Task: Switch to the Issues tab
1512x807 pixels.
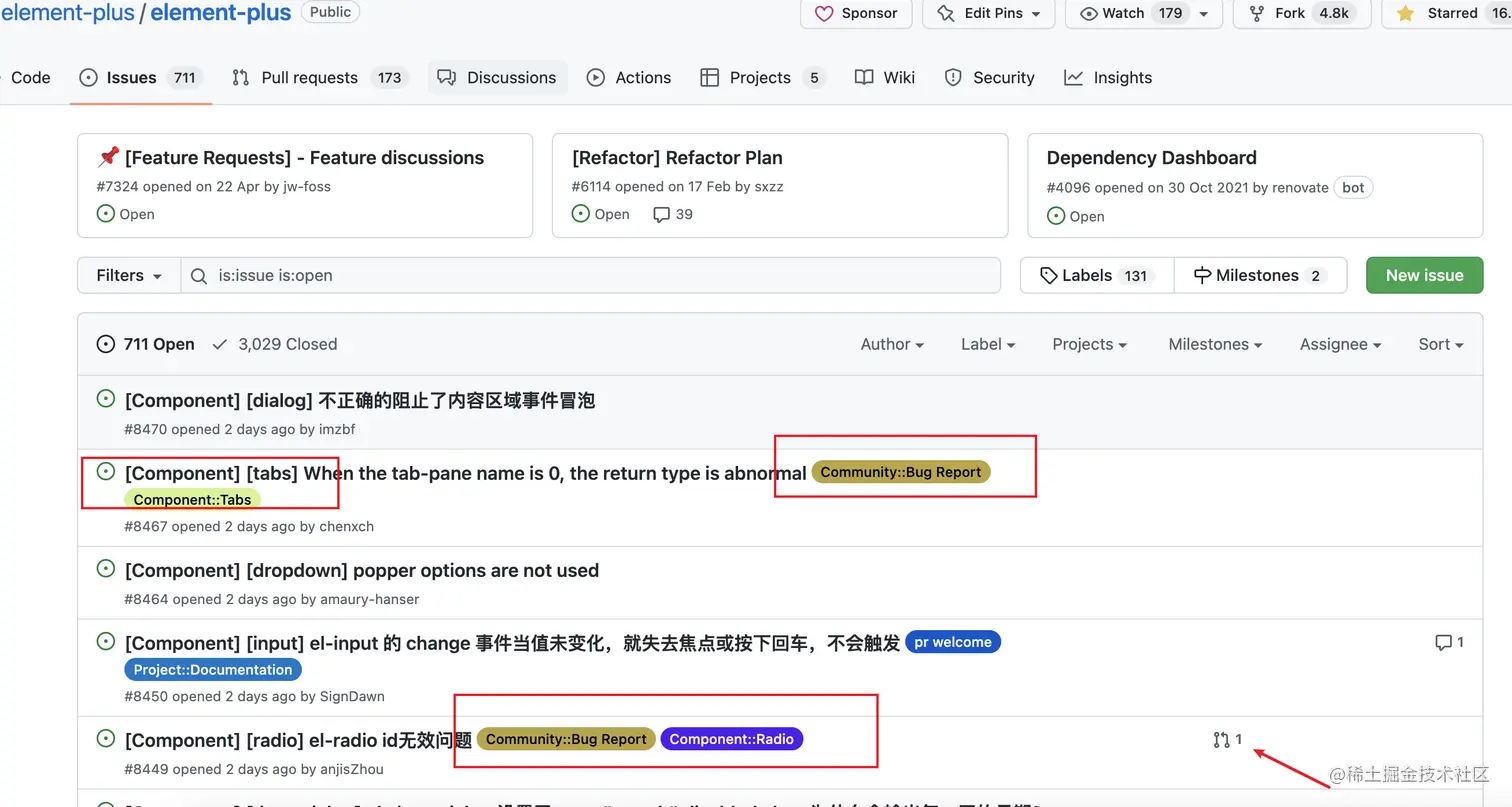Action: coord(141,77)
